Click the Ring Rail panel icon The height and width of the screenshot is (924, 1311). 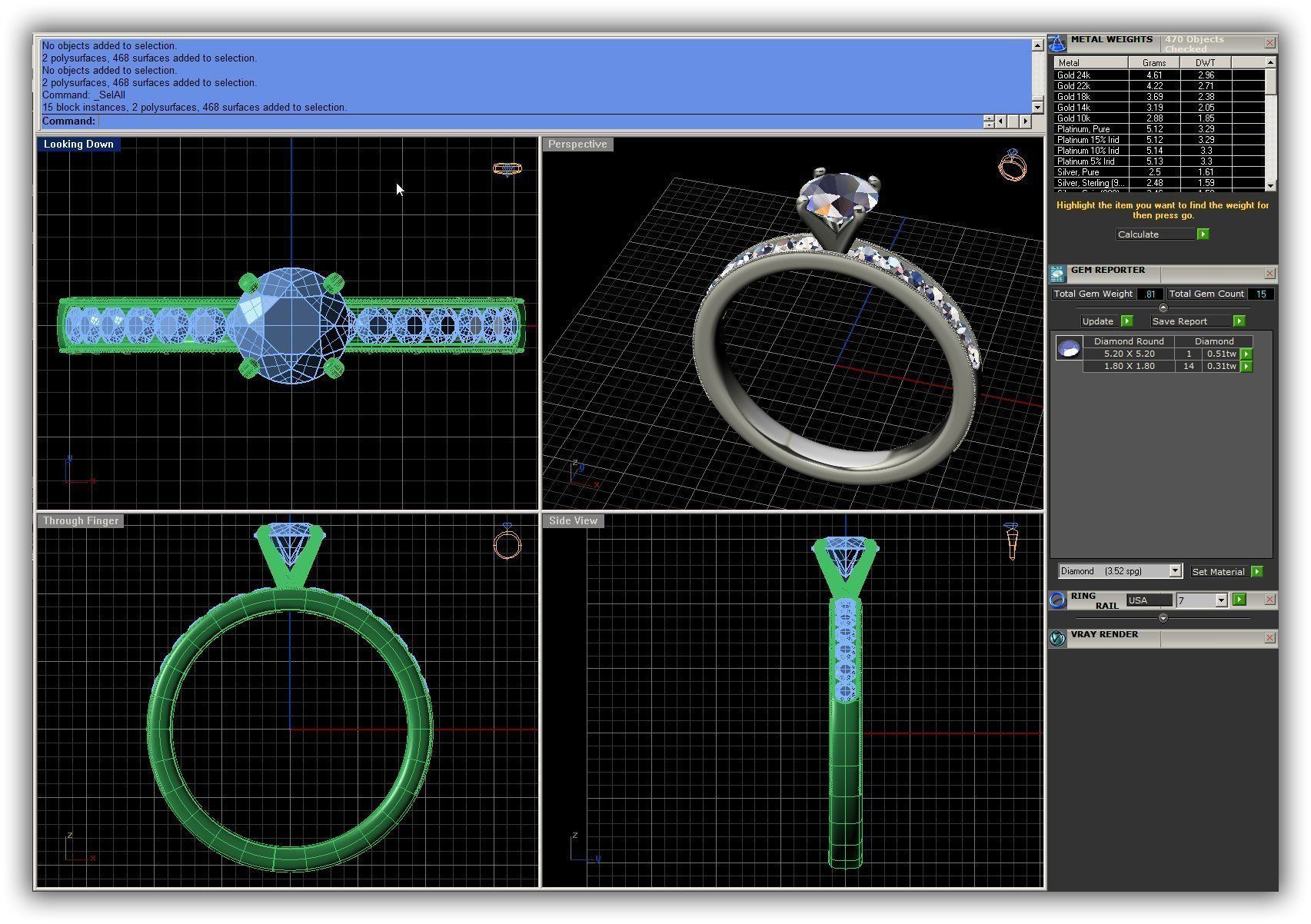click(x=1058, y=600)
